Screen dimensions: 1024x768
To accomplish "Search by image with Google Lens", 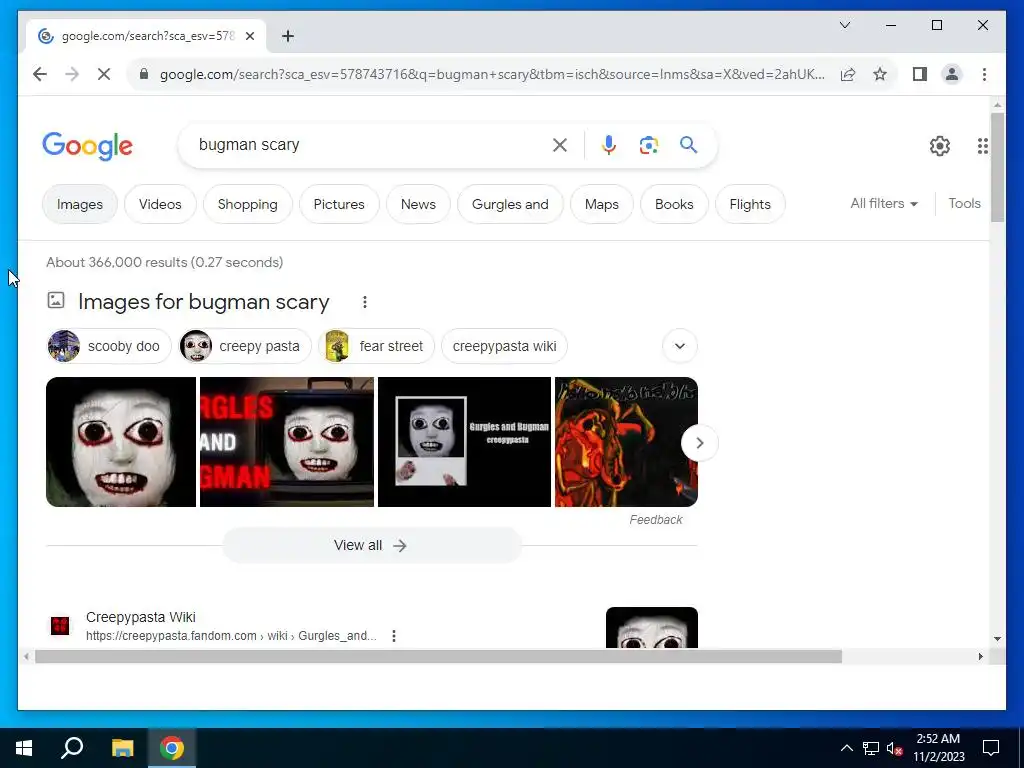I will tap(648, 145).
